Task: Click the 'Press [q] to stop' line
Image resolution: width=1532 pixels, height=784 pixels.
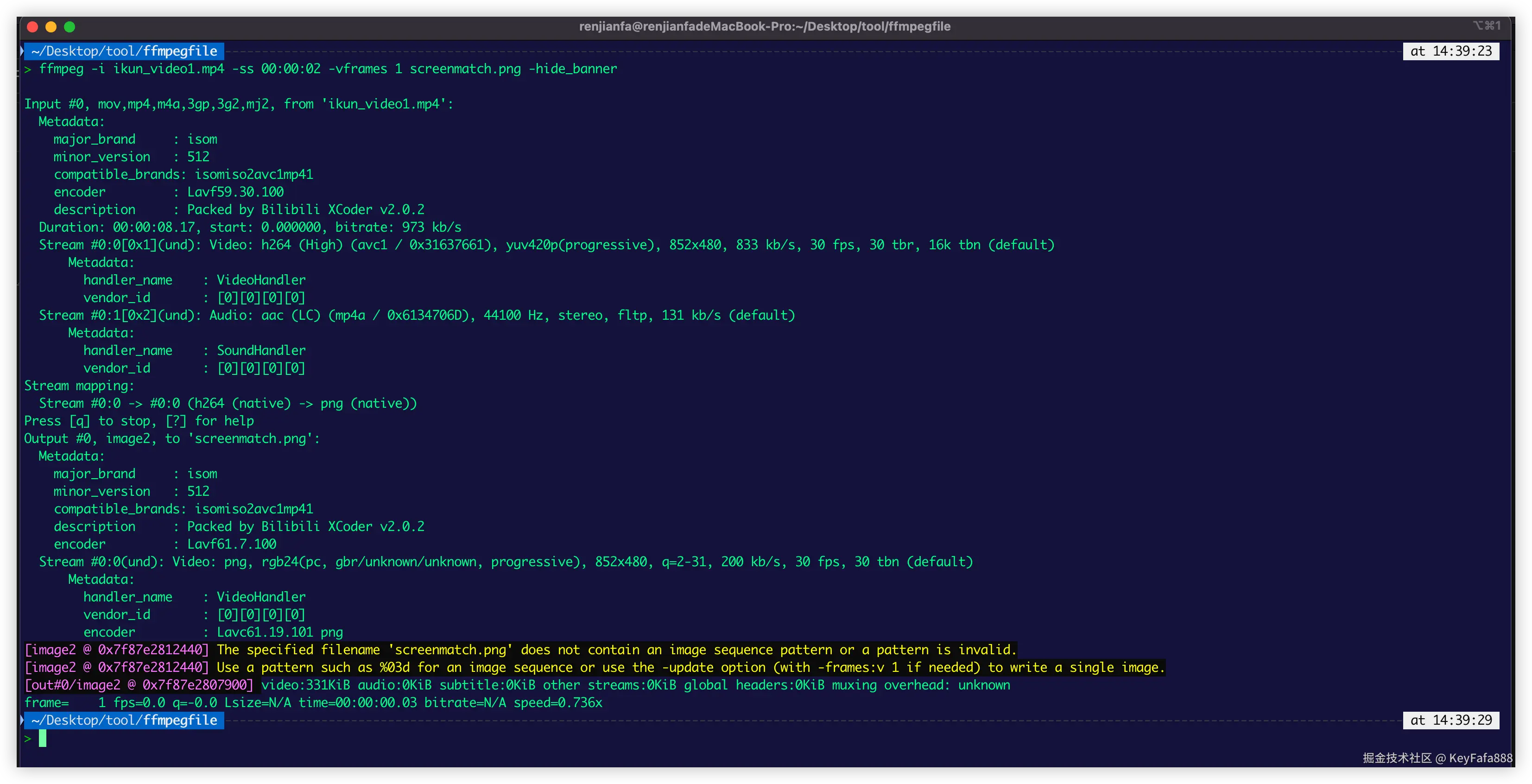Action: pos(139,421)
